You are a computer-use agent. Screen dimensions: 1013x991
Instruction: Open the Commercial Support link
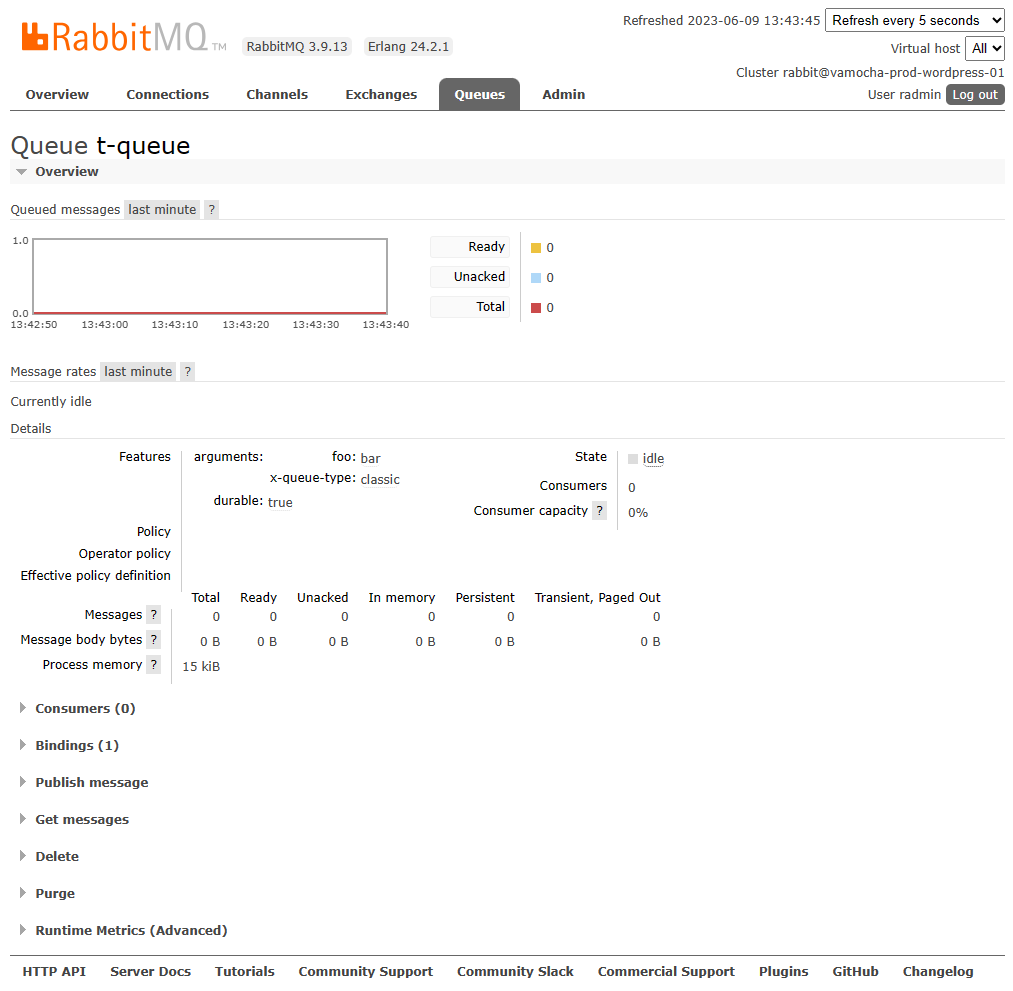point(666,971)
